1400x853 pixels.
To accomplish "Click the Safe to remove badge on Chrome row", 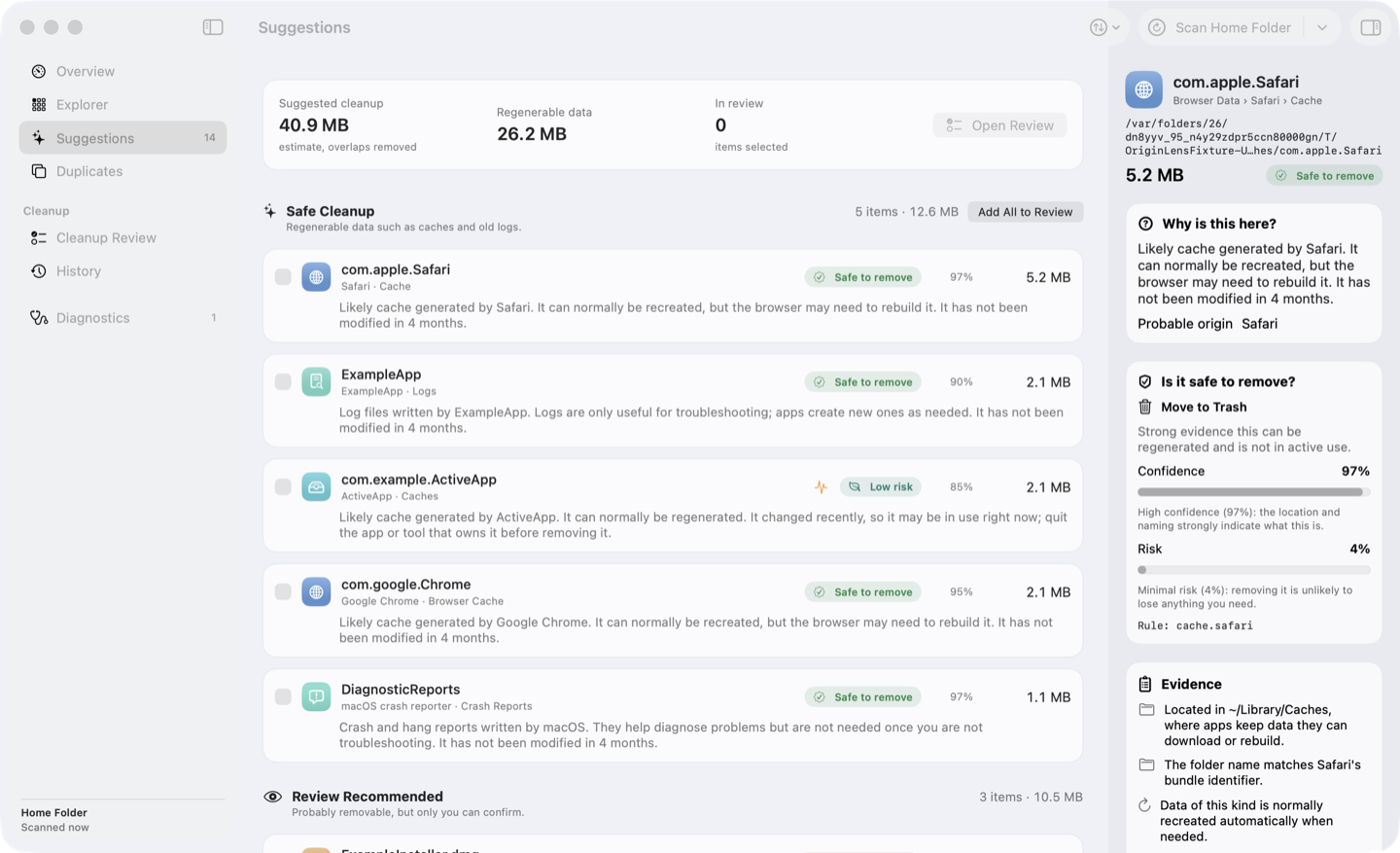I will pos(862,592).
